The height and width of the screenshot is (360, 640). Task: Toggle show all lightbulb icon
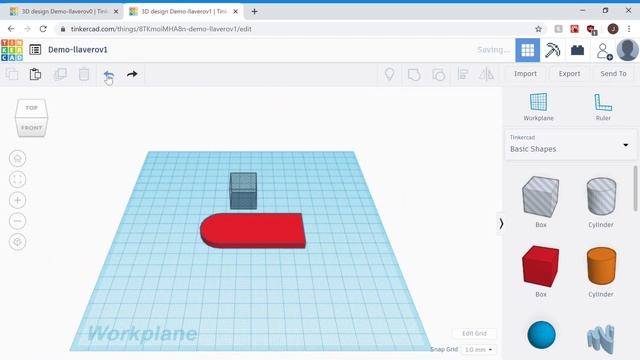click(x=390, y=74)
